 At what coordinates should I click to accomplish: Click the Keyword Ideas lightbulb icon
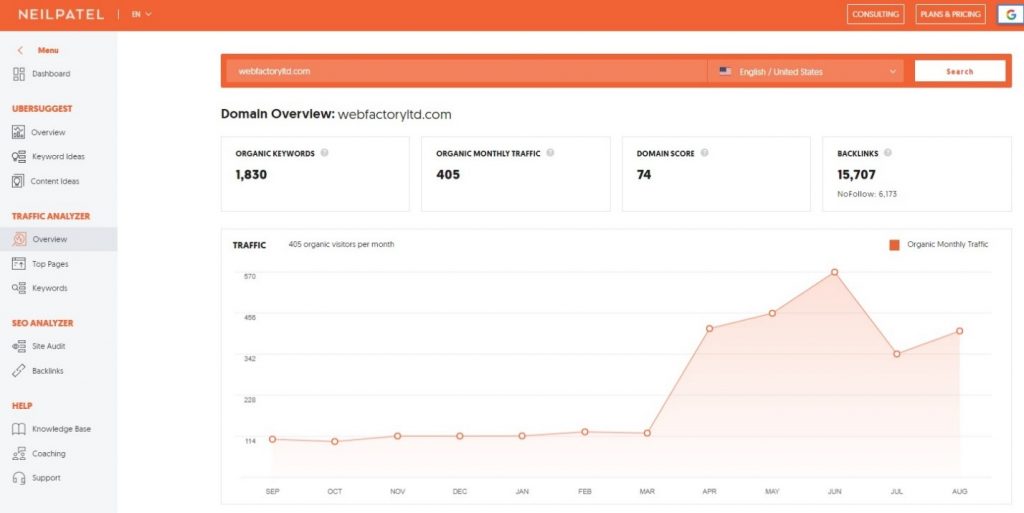coord(19,157)
